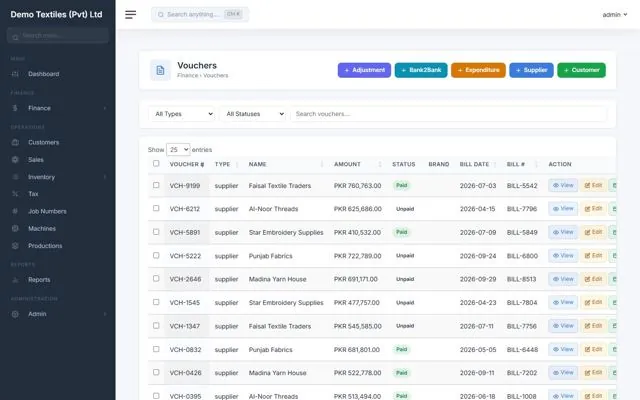Focus the Search vouchers input field
The height and width of the screenshot is (400, 640).
(448, 114)
